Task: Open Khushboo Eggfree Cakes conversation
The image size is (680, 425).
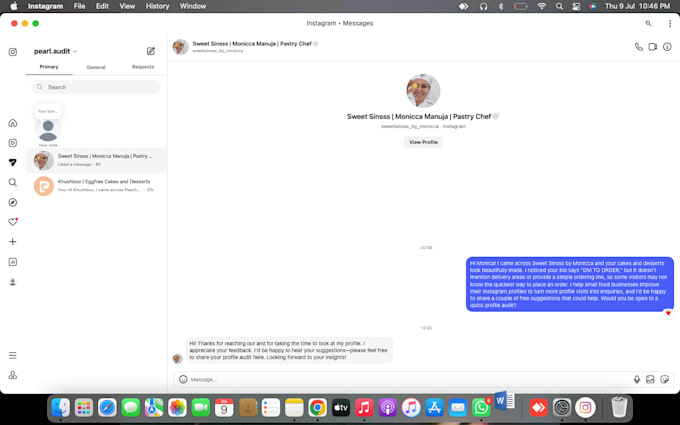Action: (96, 186)
